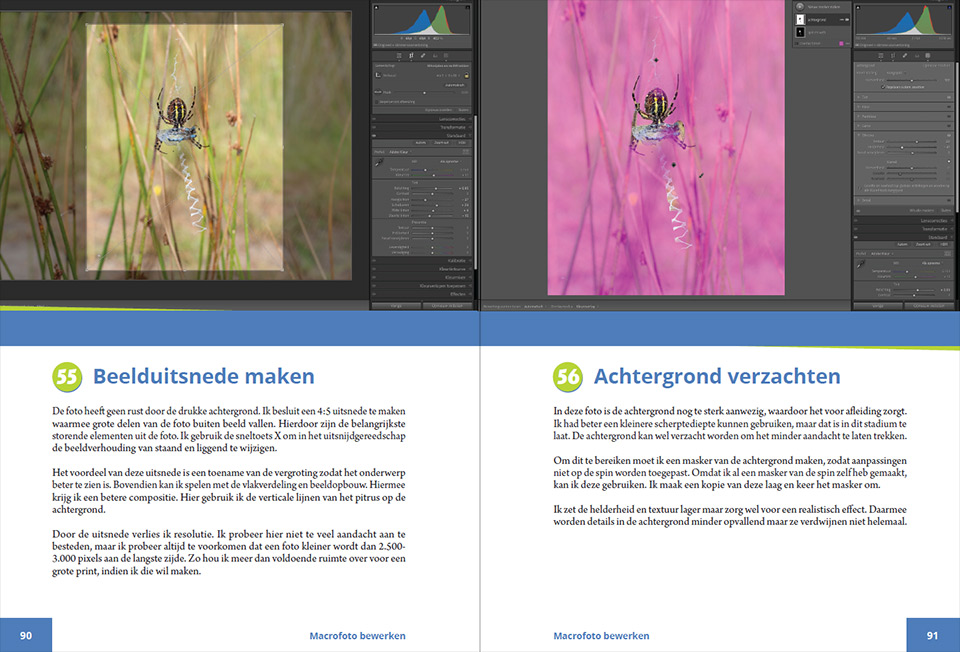960x652 pixels.
Task: Click the Vorige button in the left screenshot
Action: (x=396, y=305)
